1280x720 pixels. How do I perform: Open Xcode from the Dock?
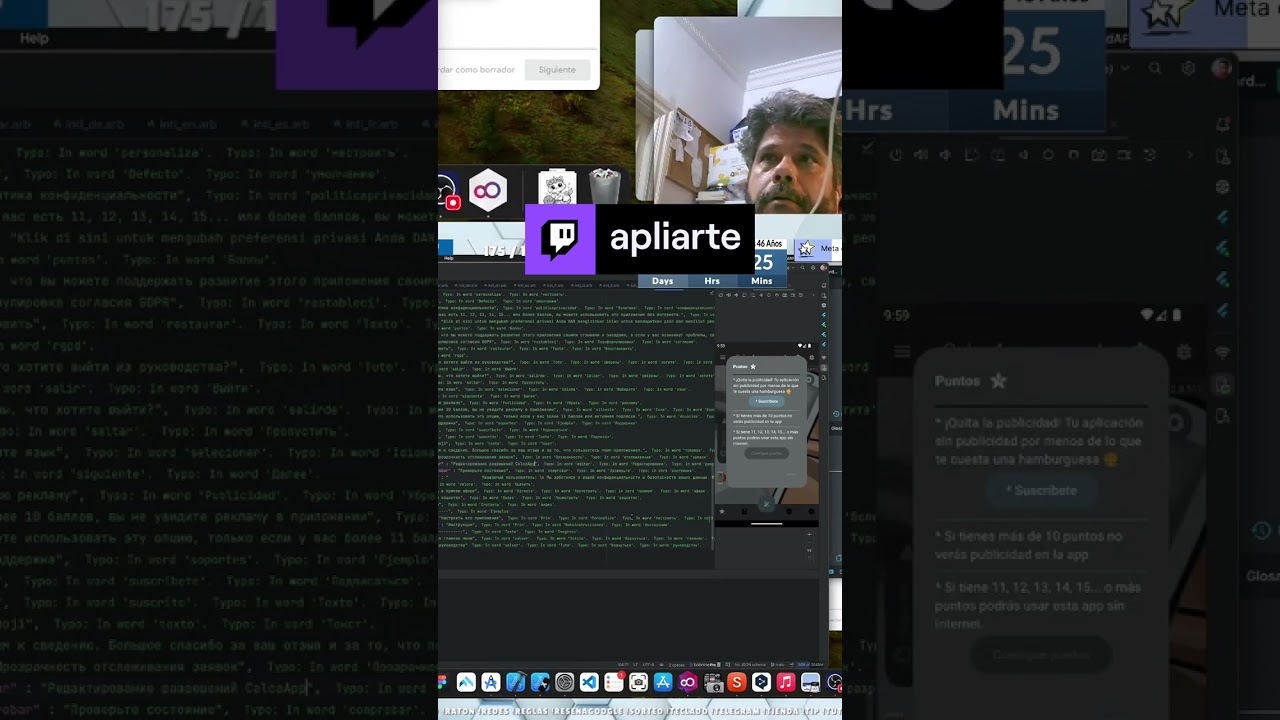tap(515, 682)
